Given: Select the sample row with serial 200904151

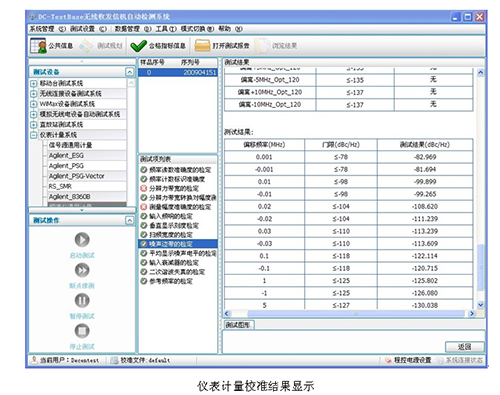Looking at the screenshot, I should (x=178, y=72).
